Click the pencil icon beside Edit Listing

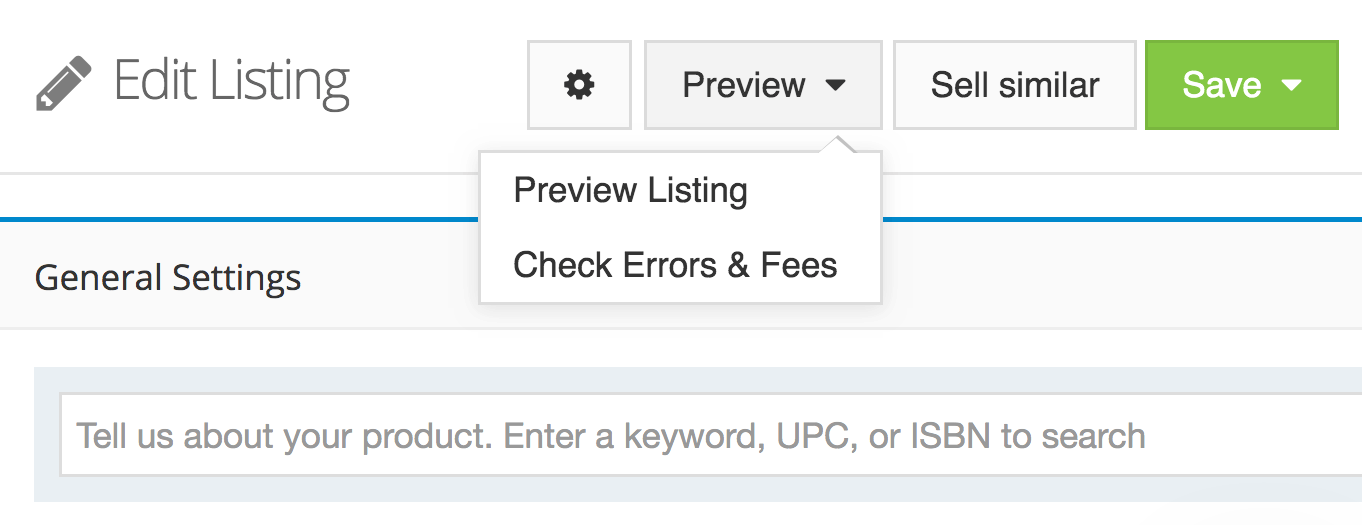(x=63, y=83)
